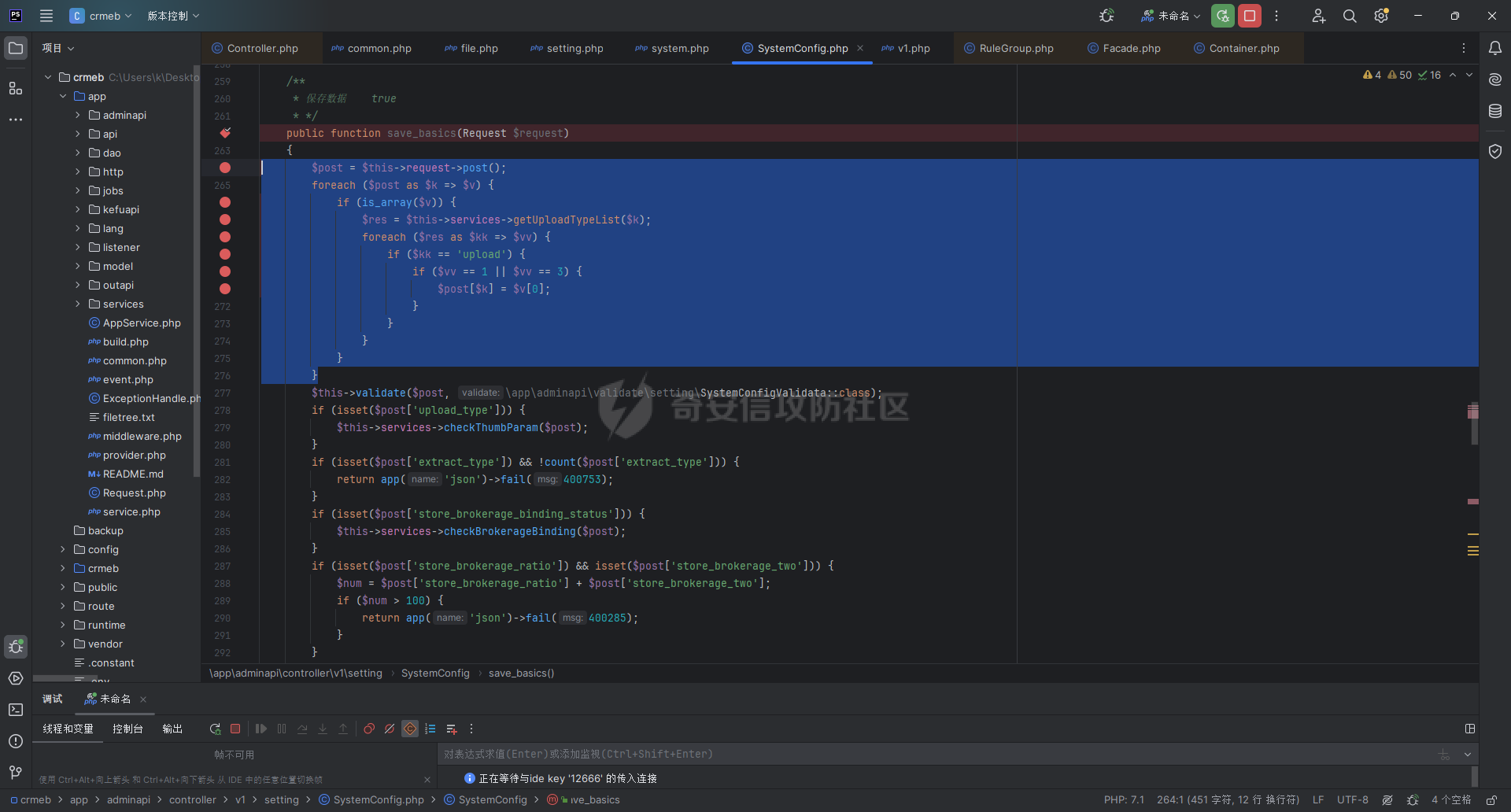Expand the config folder

point(63,549)
